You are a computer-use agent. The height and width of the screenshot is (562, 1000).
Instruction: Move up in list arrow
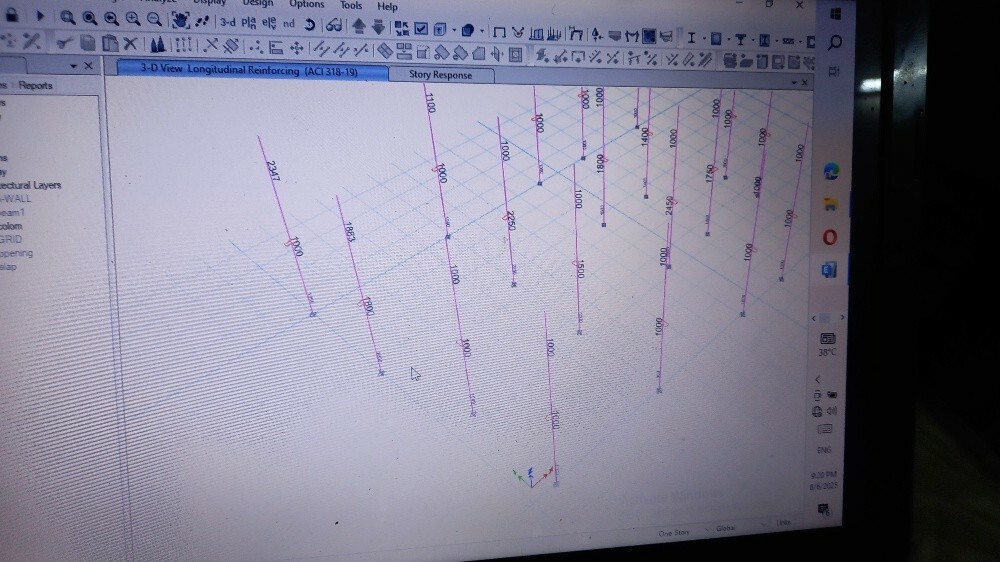(358, 26)
